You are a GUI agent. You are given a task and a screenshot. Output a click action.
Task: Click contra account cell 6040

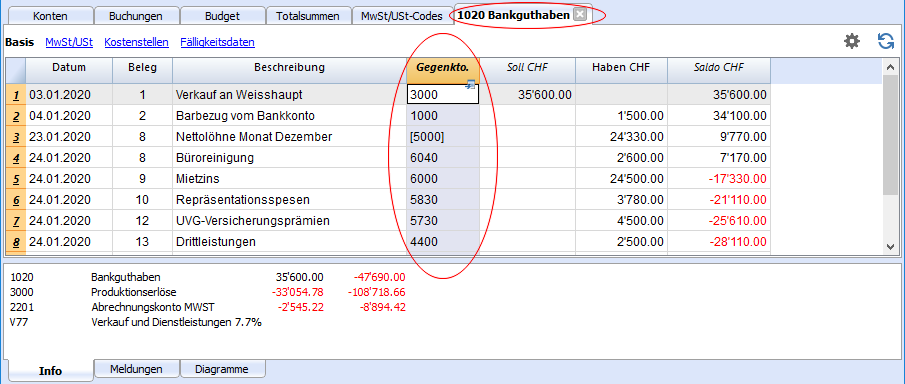coord(443,158)
